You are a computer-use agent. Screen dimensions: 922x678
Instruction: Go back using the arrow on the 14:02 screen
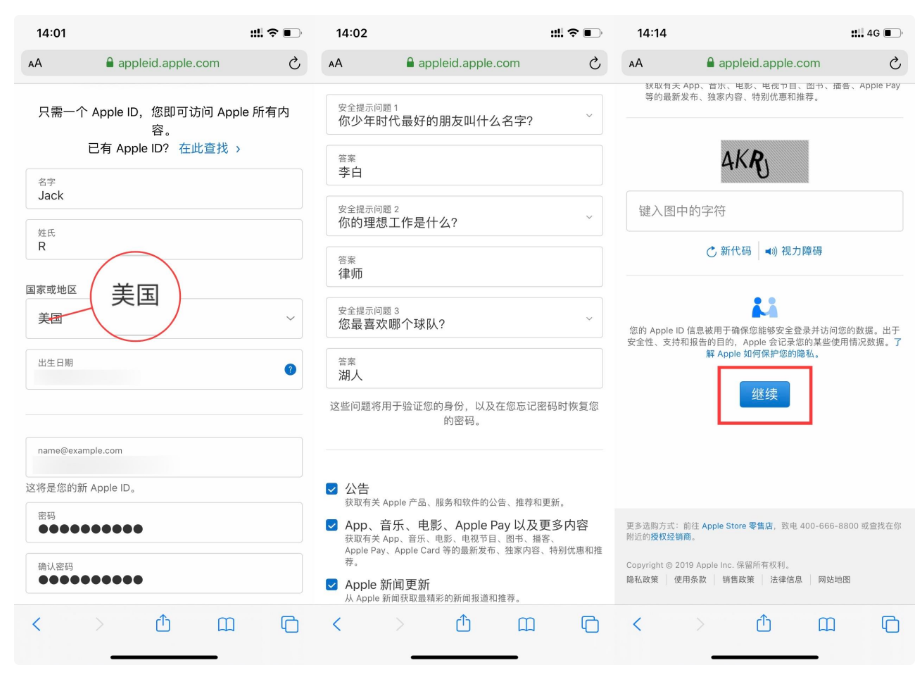point(337,624)
